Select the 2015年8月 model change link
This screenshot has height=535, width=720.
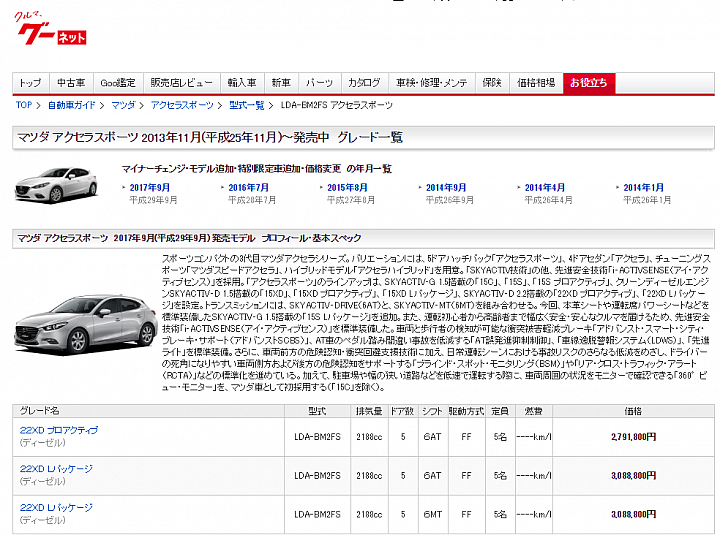[347, 187]
